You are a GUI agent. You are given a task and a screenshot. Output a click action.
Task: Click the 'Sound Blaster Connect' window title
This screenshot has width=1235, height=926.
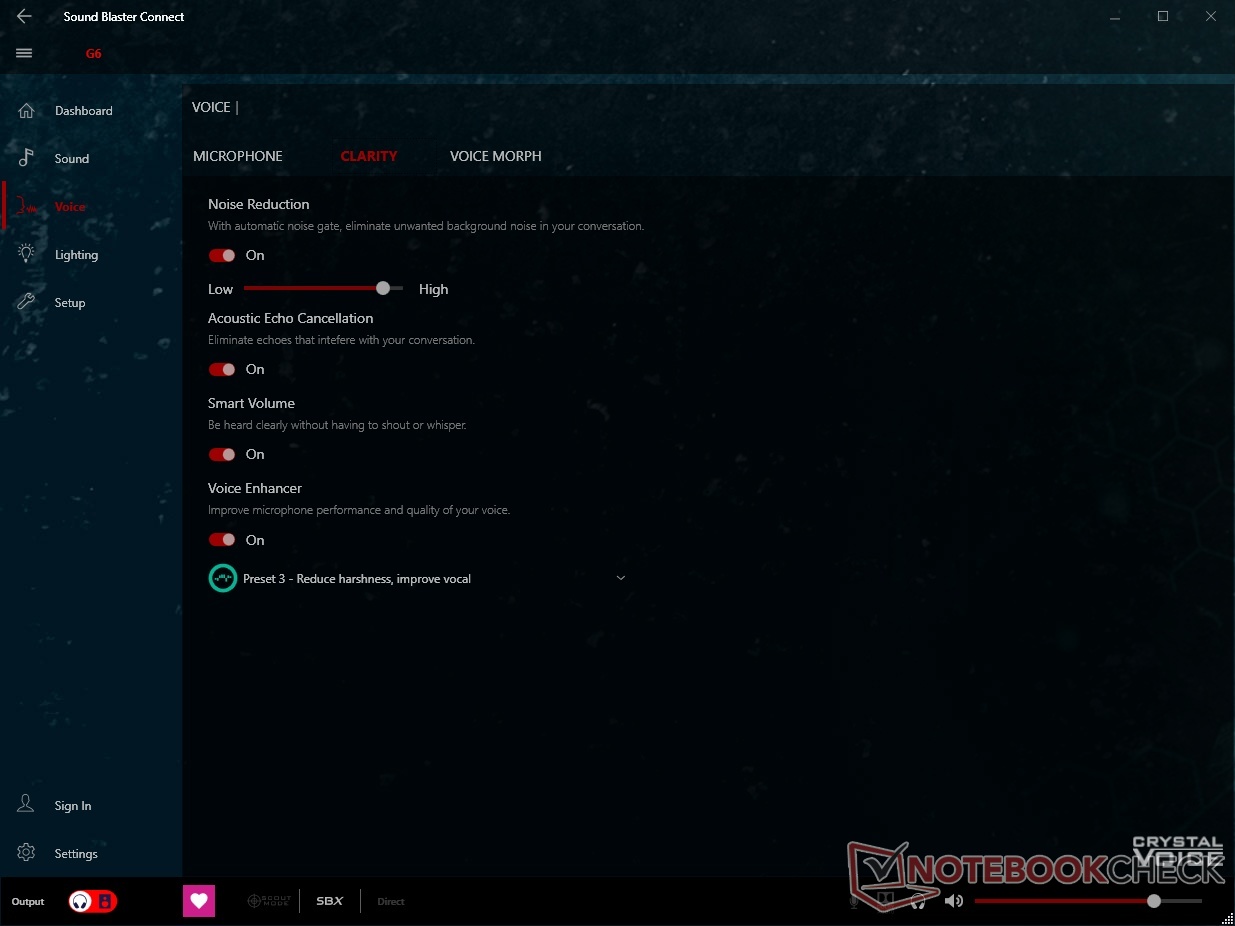pyautogui.click(x=124, y=17)
